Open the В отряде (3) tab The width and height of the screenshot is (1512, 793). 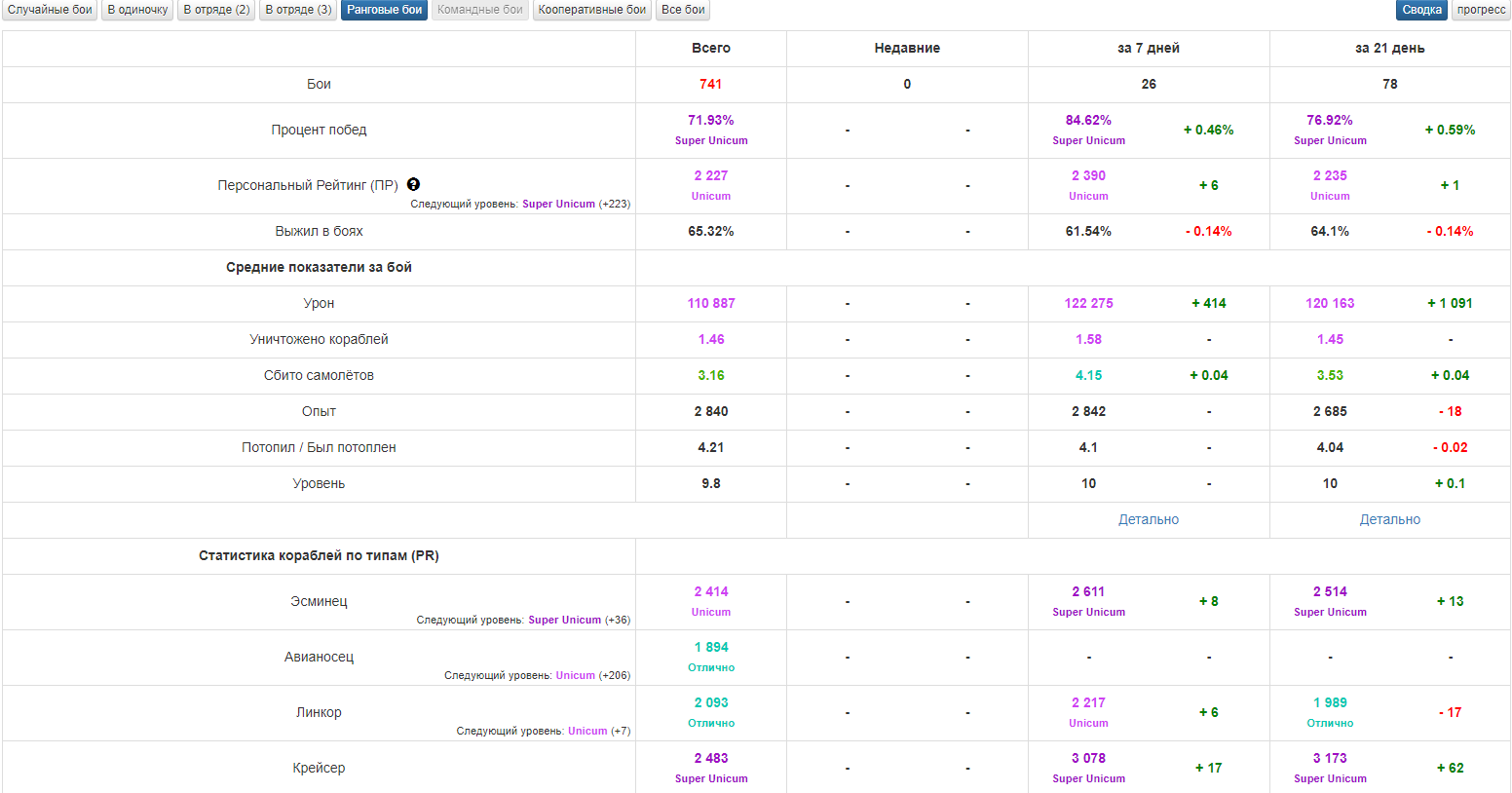point(298,10)
